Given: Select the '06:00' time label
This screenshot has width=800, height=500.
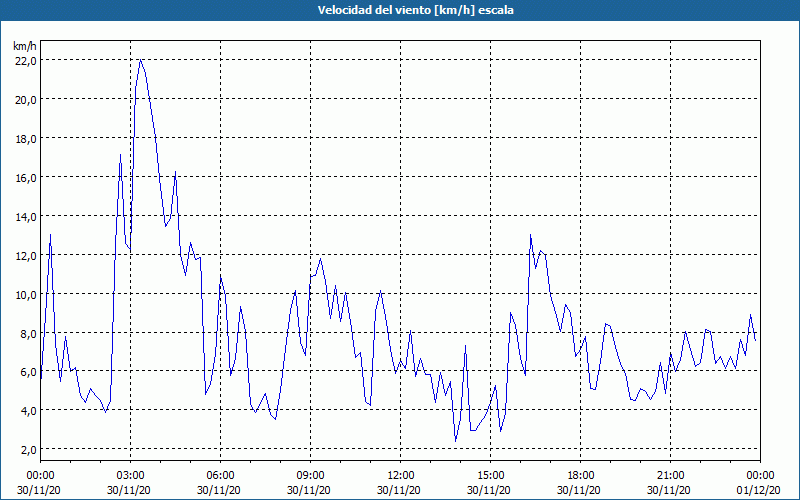Looking at the screenshot, I should click(220, 476).
